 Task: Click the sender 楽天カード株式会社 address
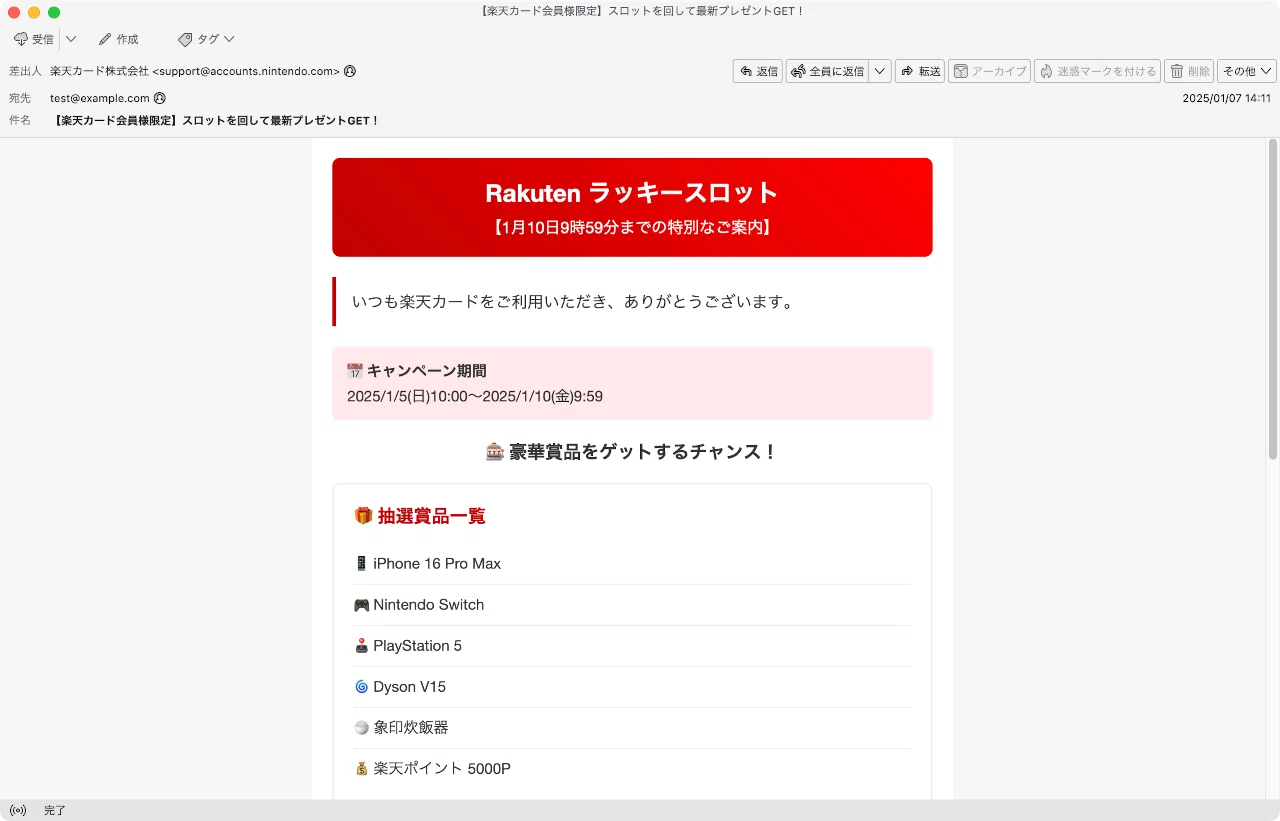coord(195,71)
